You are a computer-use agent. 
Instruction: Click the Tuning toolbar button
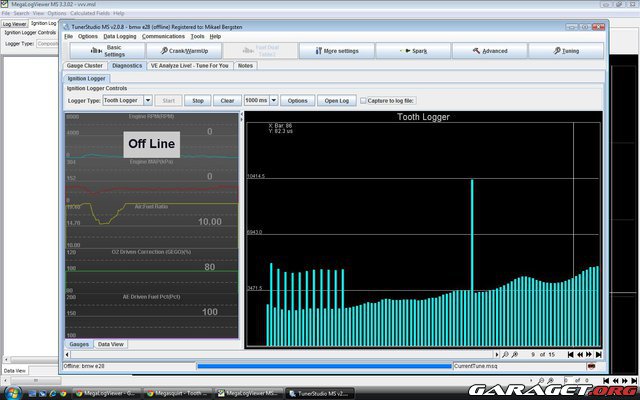pos(565,51)
